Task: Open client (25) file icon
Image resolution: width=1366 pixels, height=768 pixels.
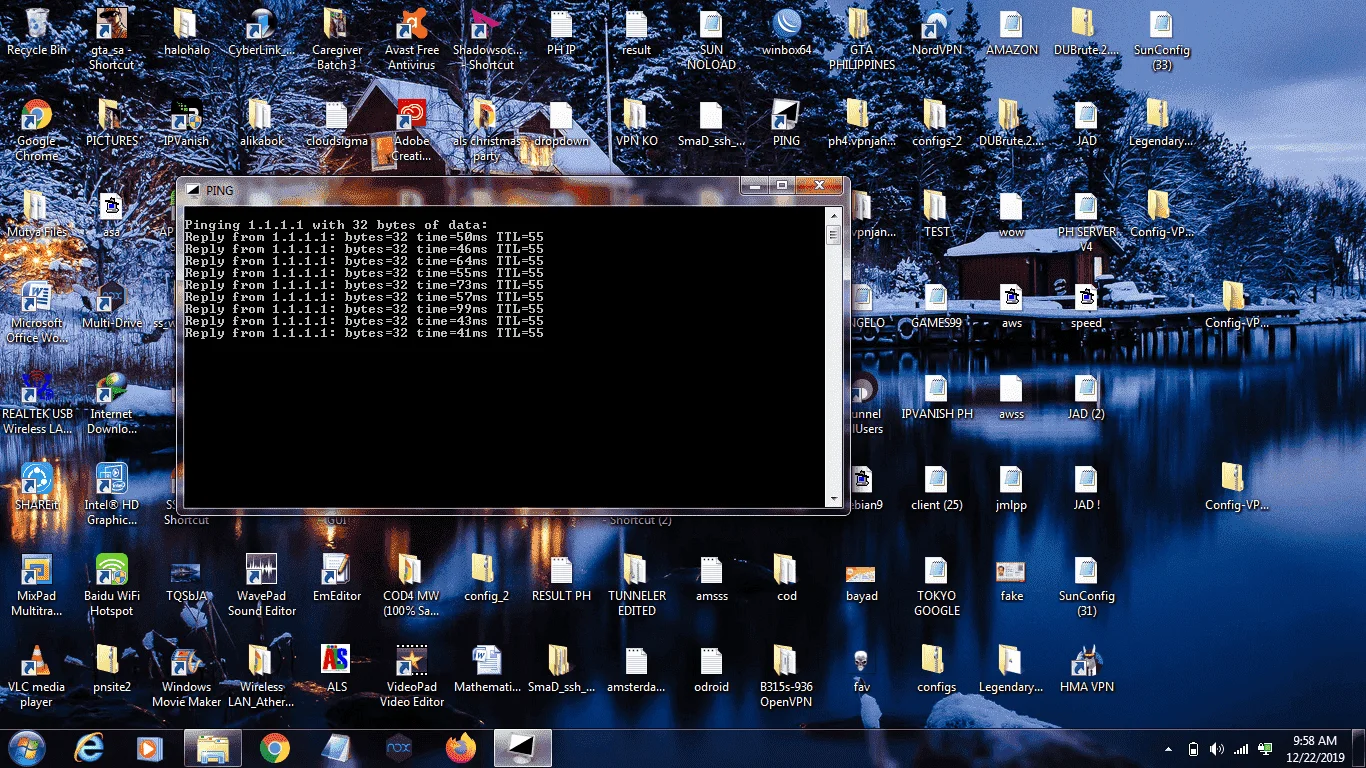Action: (936, 488)
